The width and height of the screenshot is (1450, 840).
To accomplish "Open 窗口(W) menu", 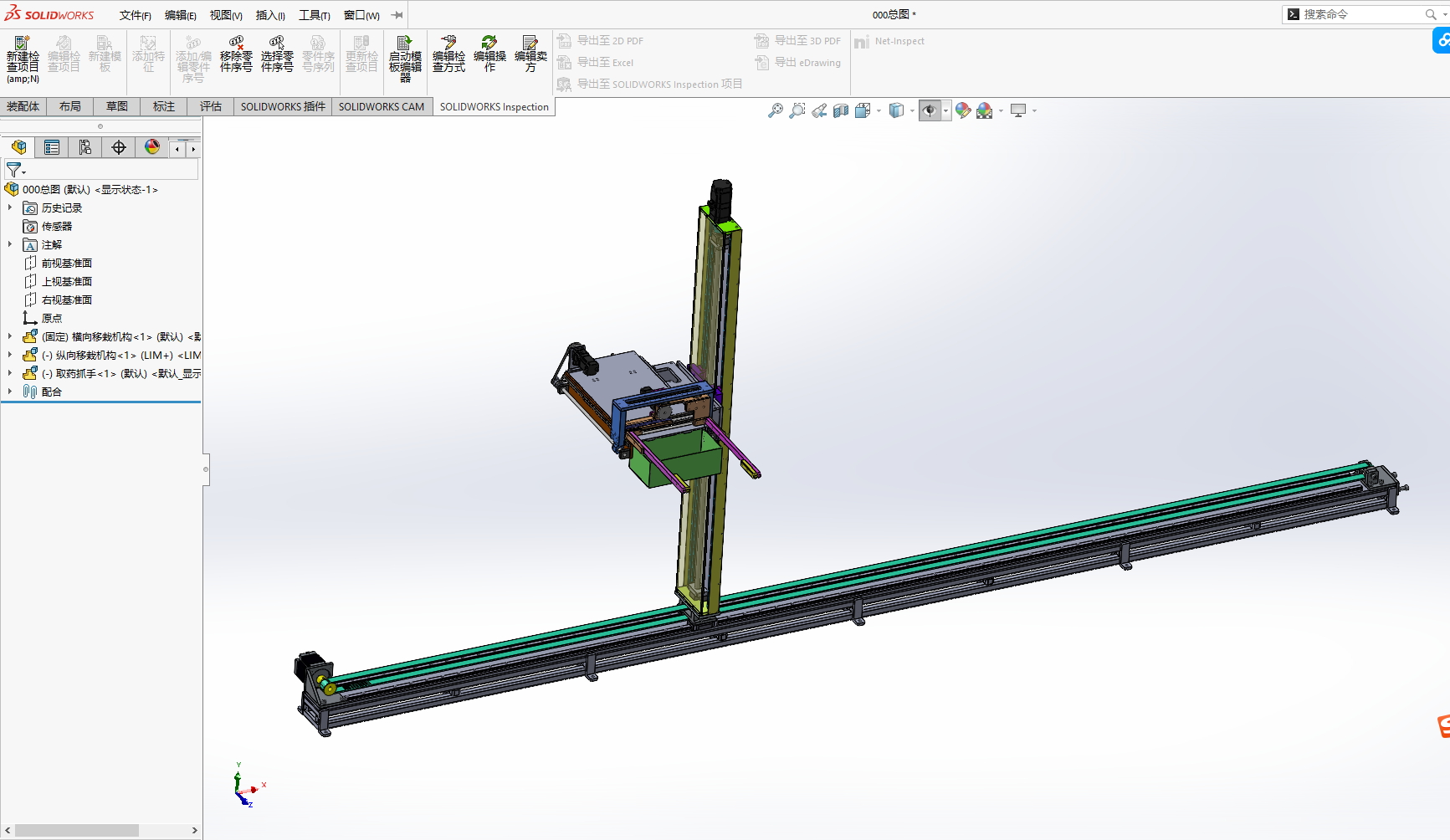I will pyautogui.click(x=361, y=15).
